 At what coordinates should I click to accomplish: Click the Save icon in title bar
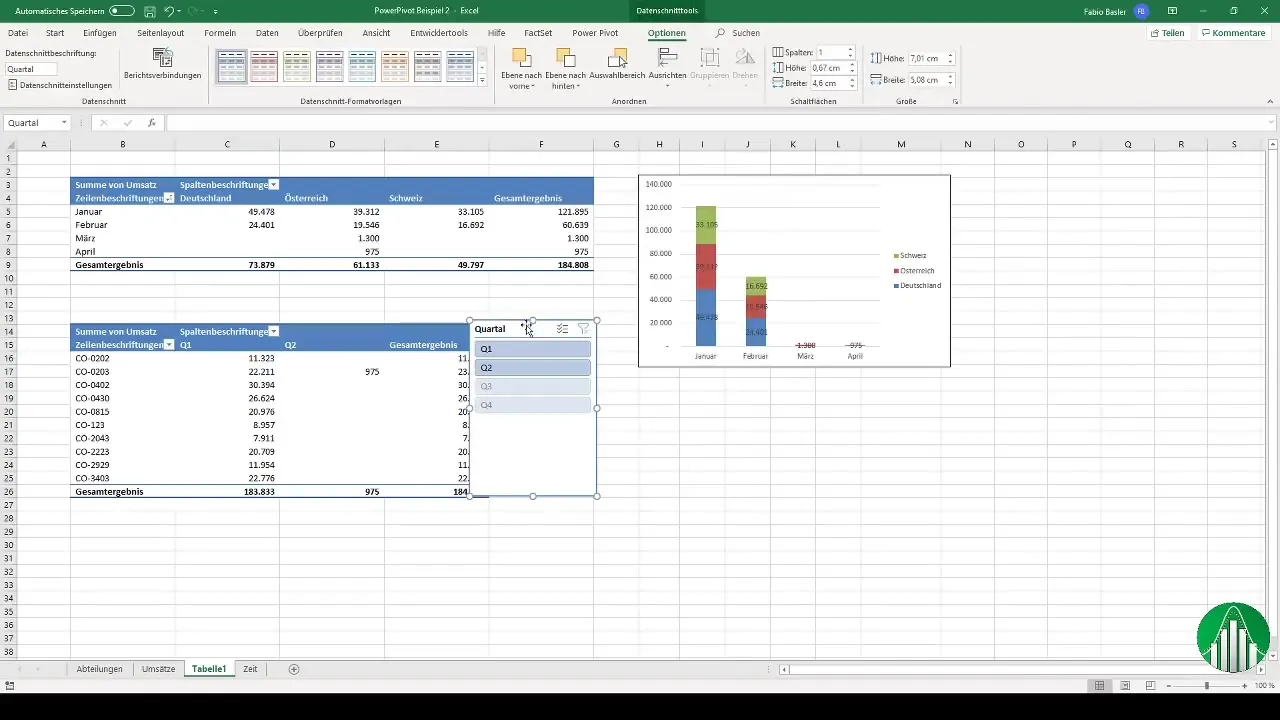click(149, 11)
